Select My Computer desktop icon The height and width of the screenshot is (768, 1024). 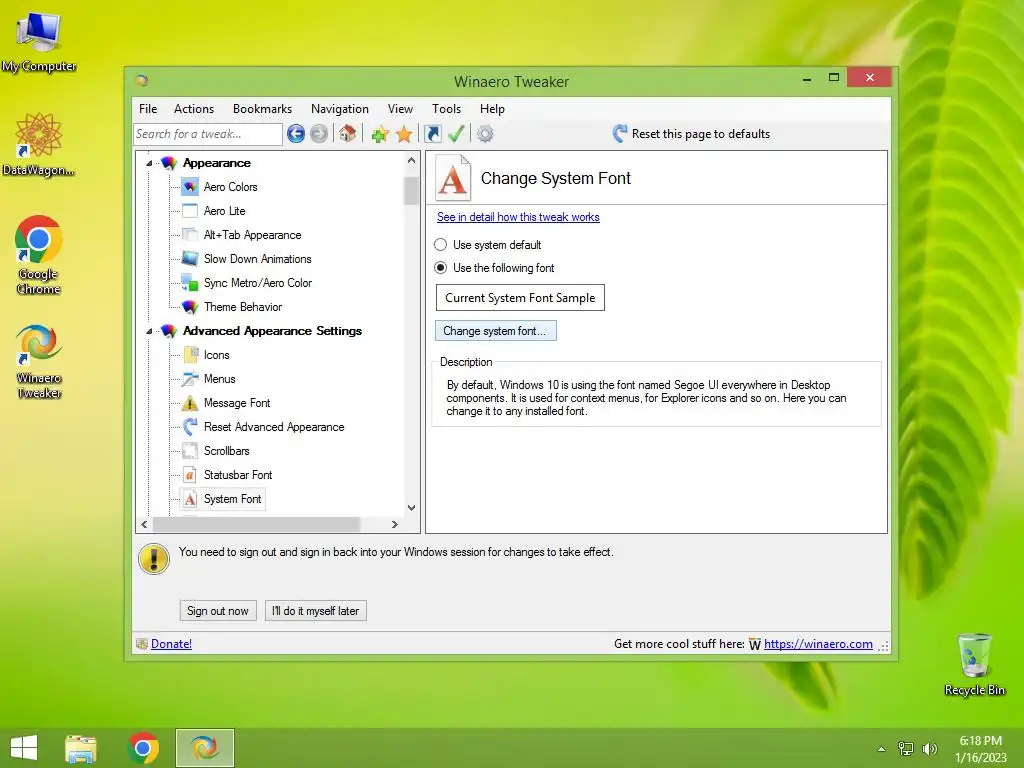[39, 42]
